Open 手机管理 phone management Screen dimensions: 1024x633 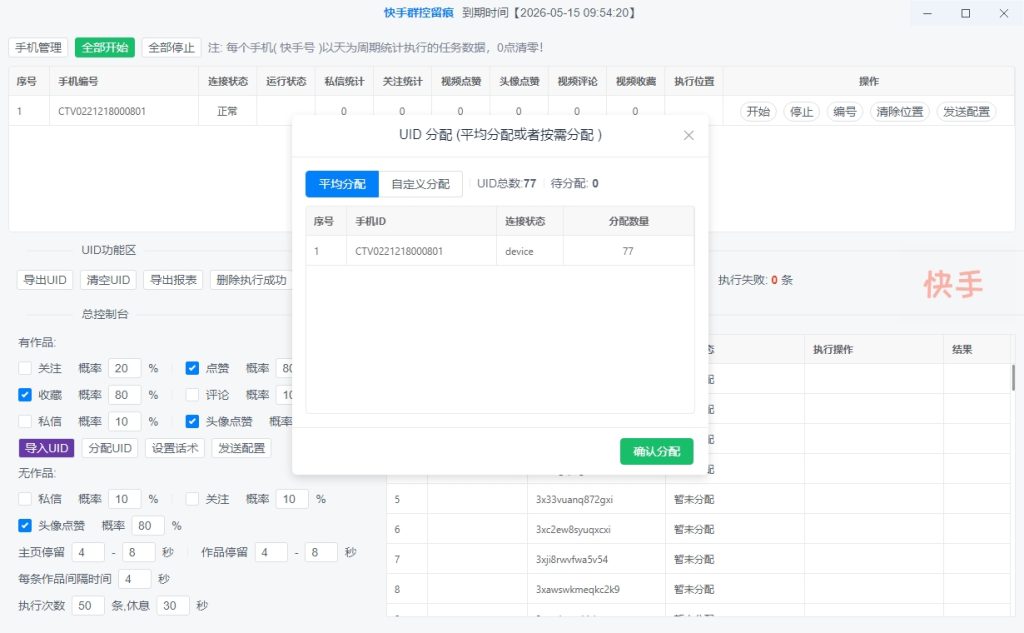[x=37, y=47]
